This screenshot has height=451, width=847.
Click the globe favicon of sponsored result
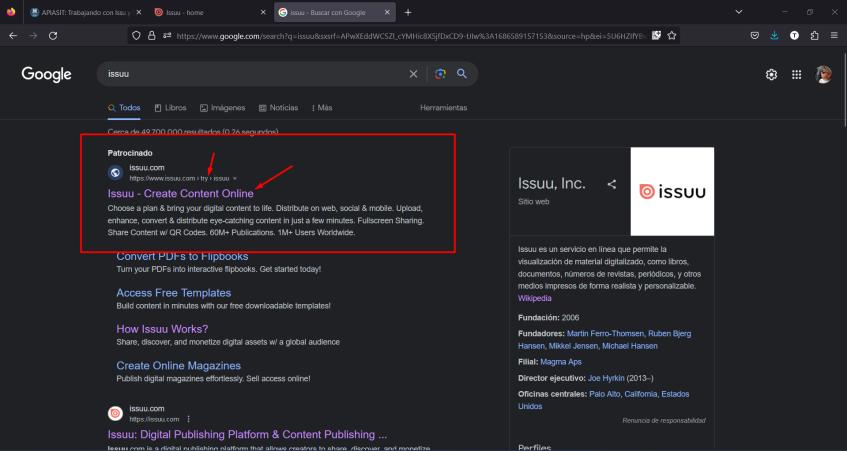[115, 173]
